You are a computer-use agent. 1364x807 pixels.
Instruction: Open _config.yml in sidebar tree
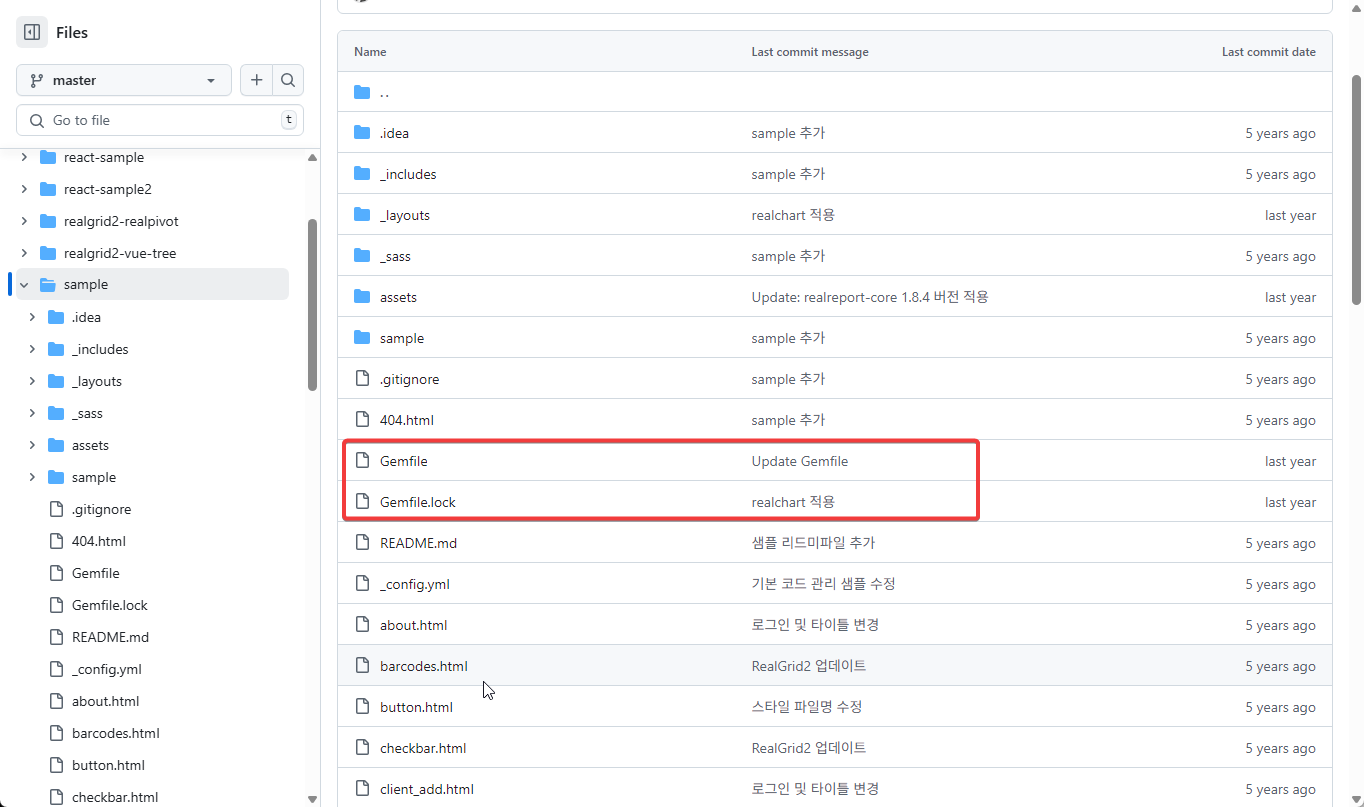(x=106, y=669)
